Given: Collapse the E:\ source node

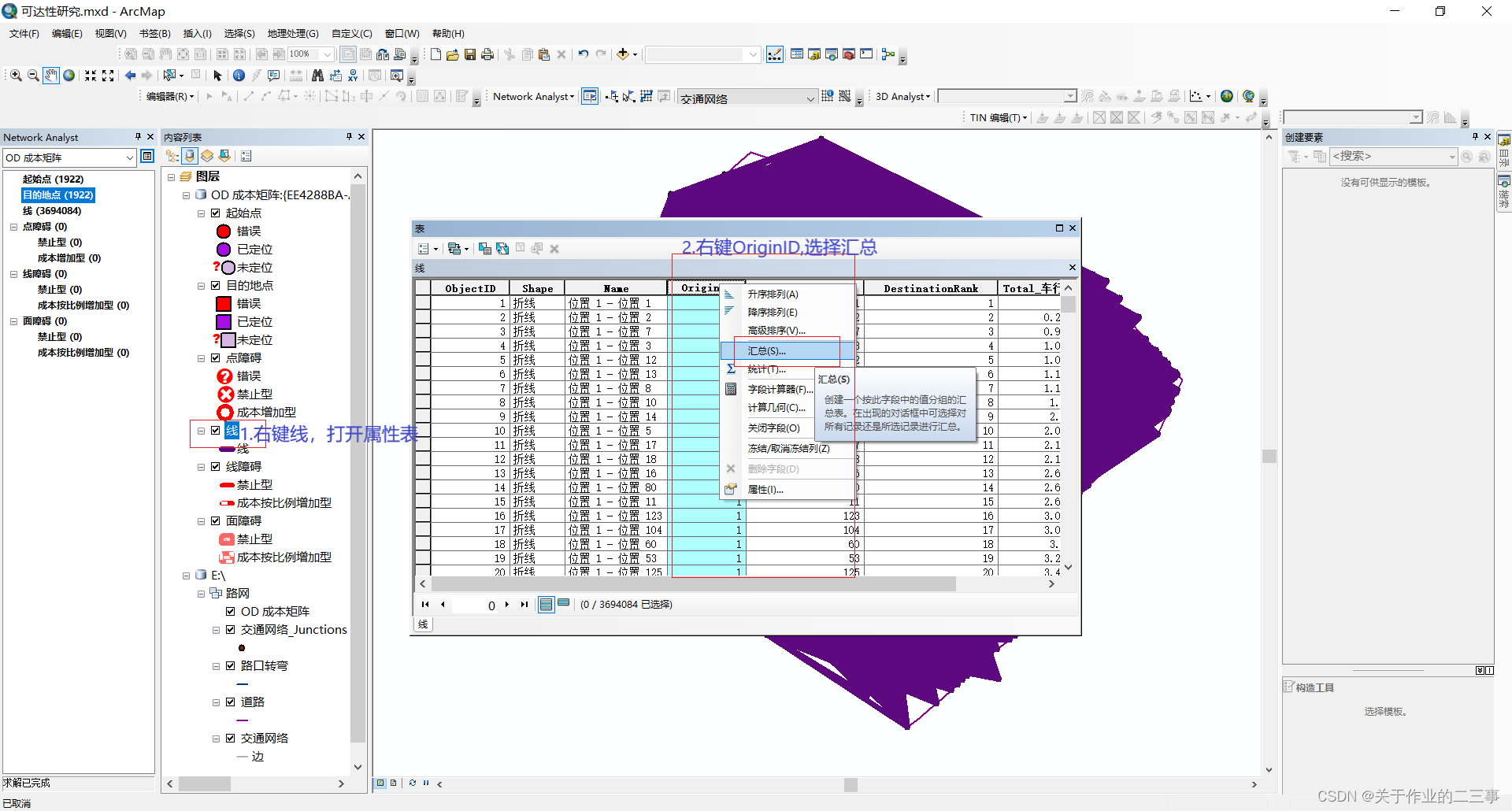Looking at the screenshot, I should (186, 576).
